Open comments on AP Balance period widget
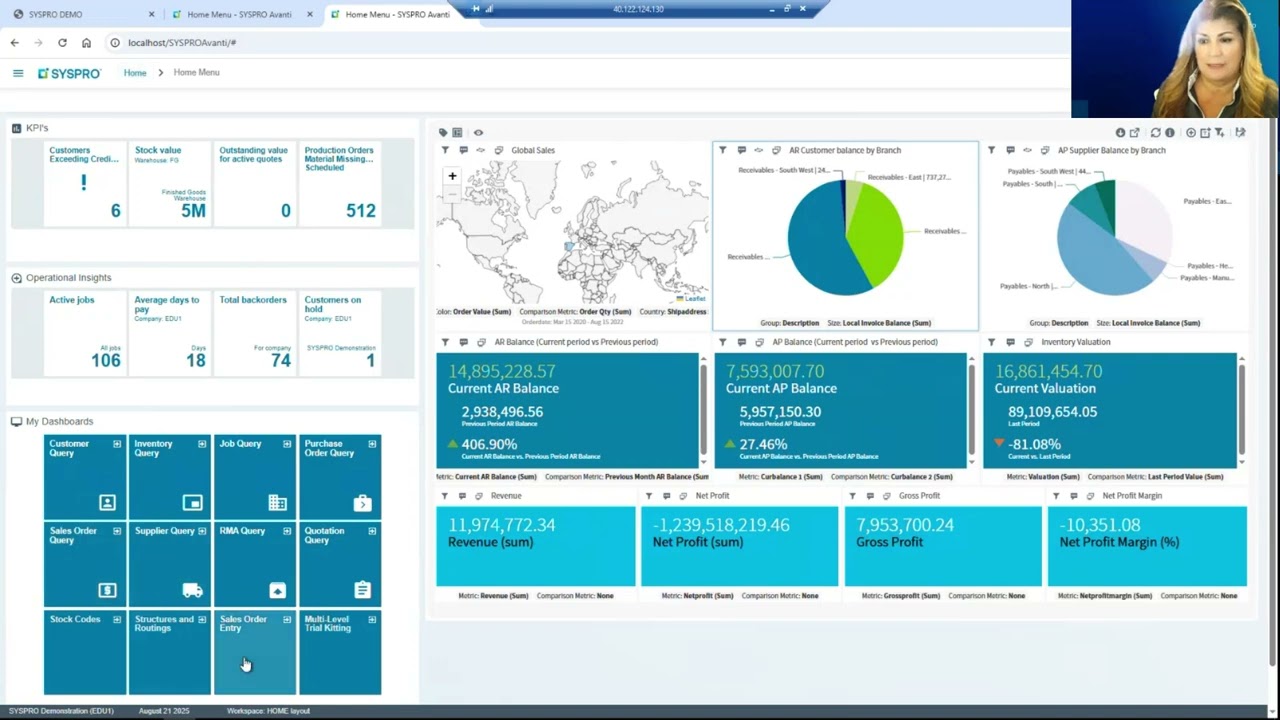Screen dimensions: 1280x720 tap(741, 342)
